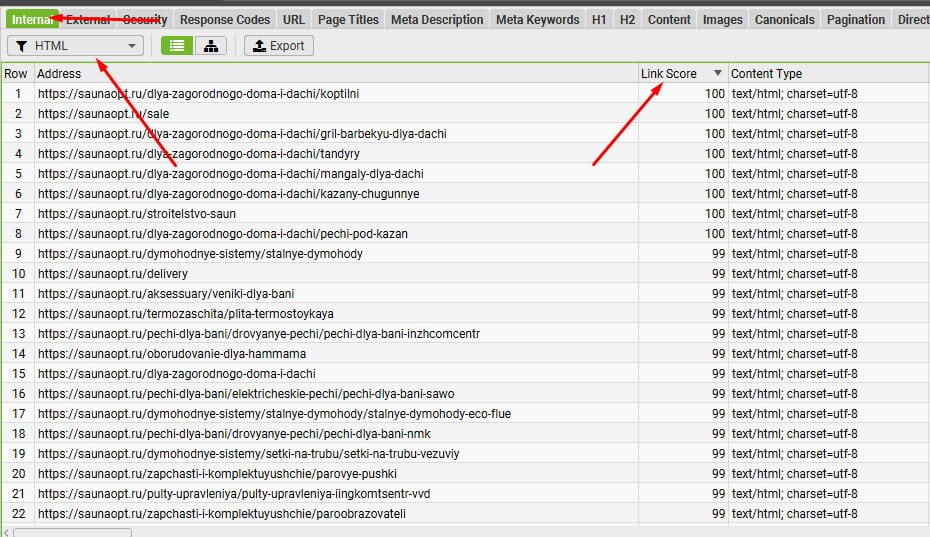Click the filter funnel icon

pyautogui.click(x=21, y=46)
